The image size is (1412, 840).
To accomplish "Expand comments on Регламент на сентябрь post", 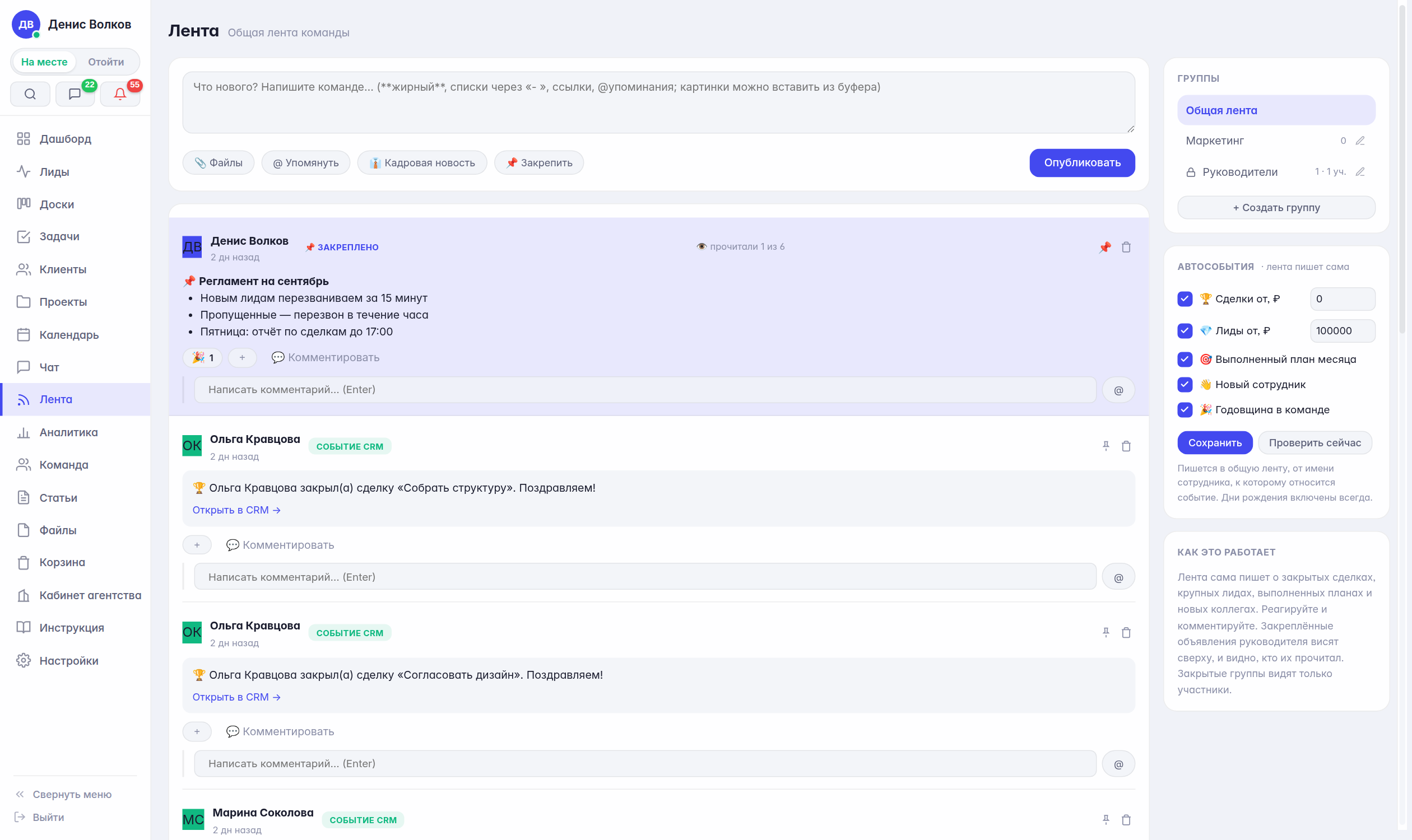I will click(325, 358).
